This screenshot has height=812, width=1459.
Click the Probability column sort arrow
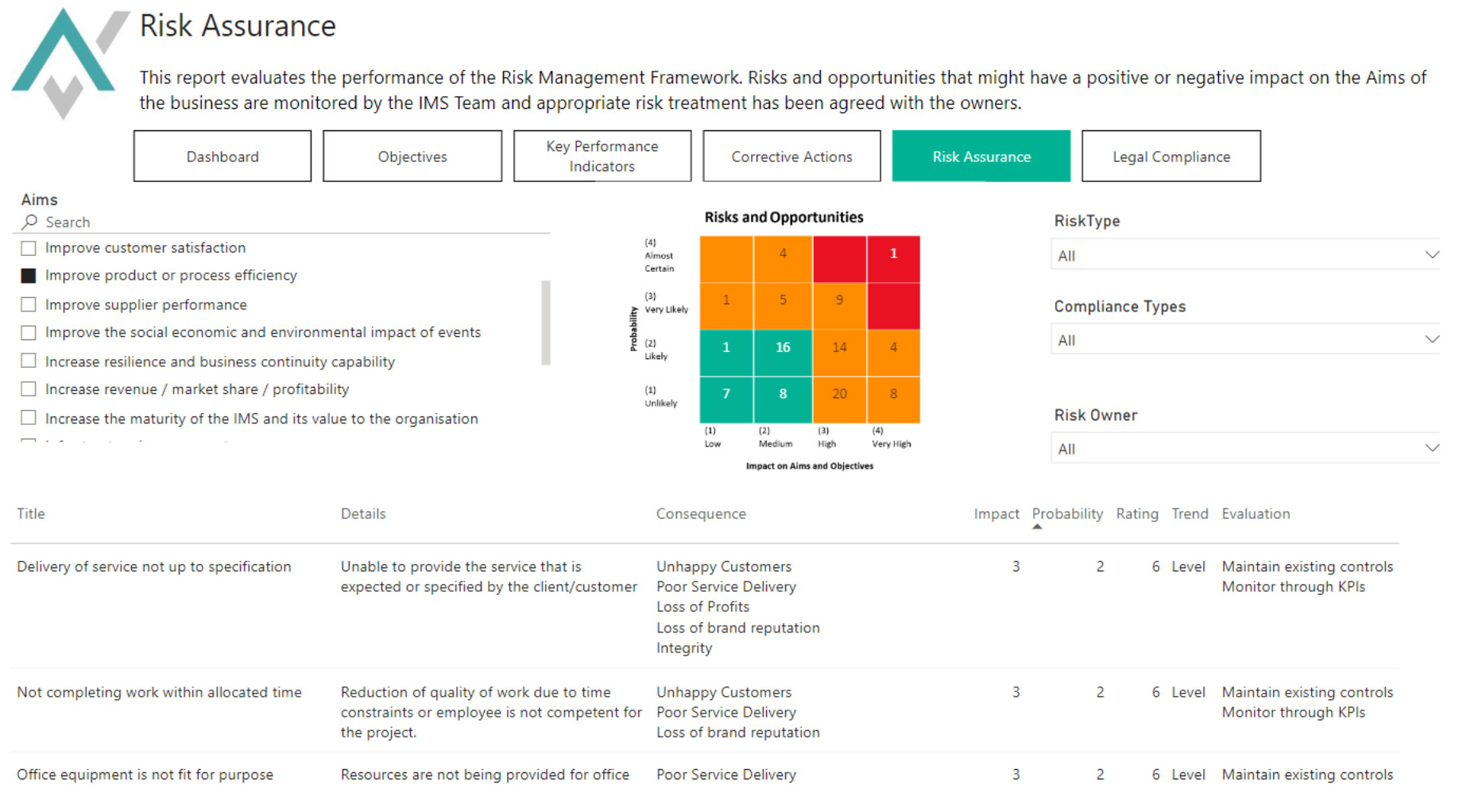point(1037,527)
